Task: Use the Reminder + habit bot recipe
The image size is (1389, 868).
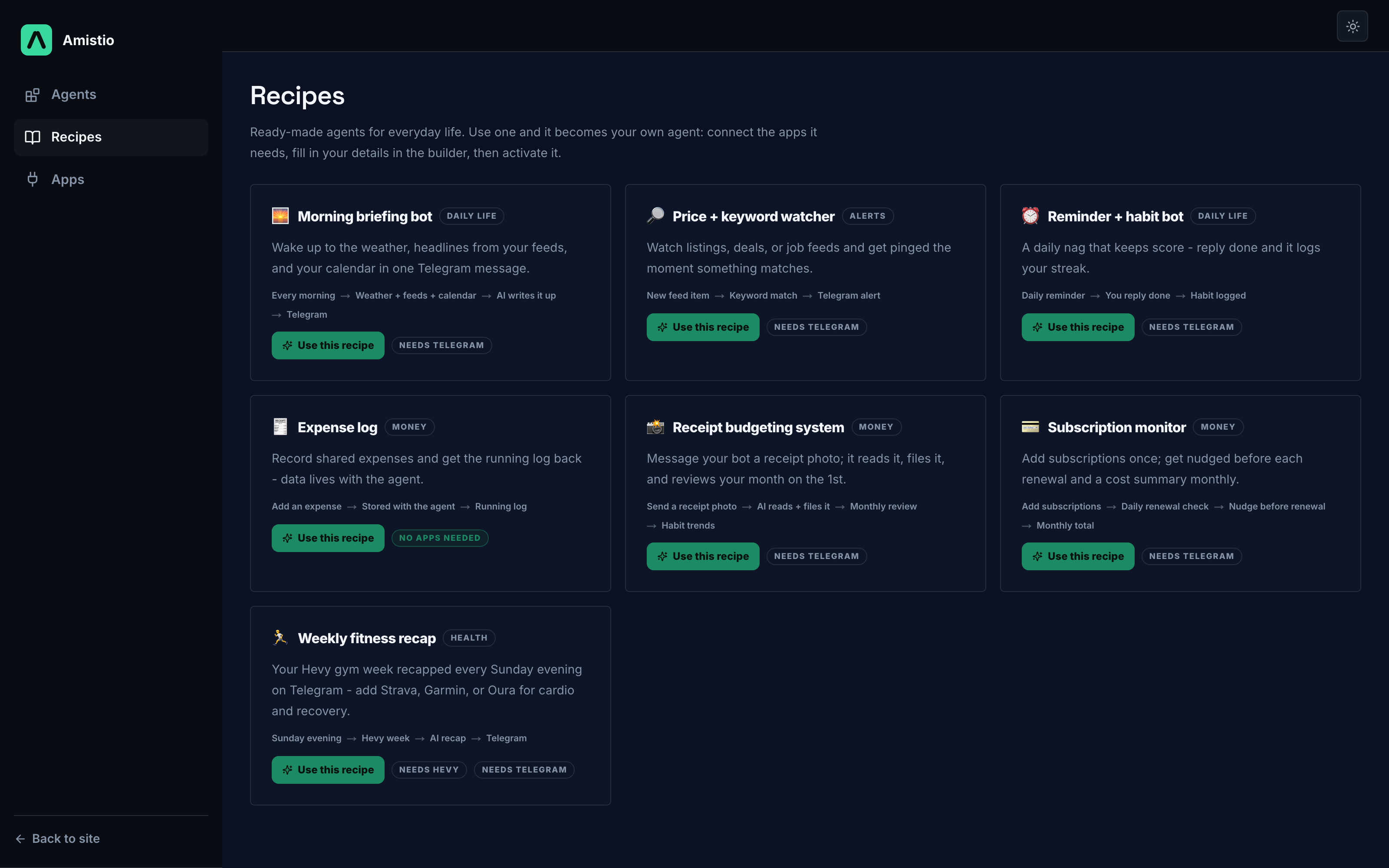Action: tap(1077, 327)
